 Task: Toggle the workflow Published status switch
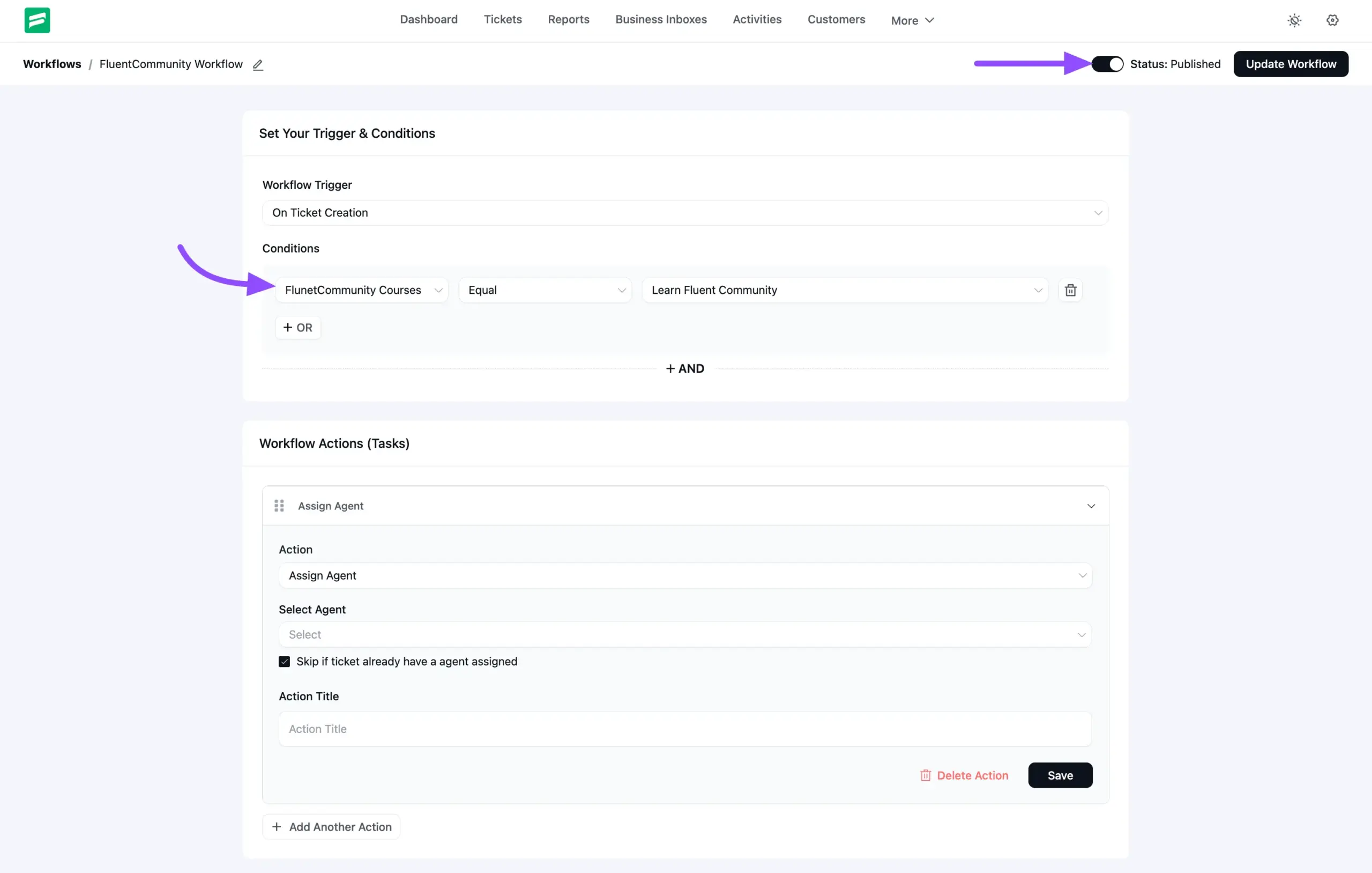coord(1107,64)
